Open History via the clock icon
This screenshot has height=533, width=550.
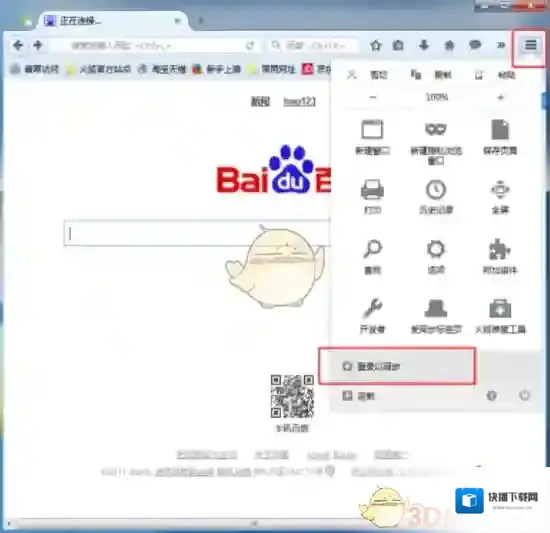point(436,190)
